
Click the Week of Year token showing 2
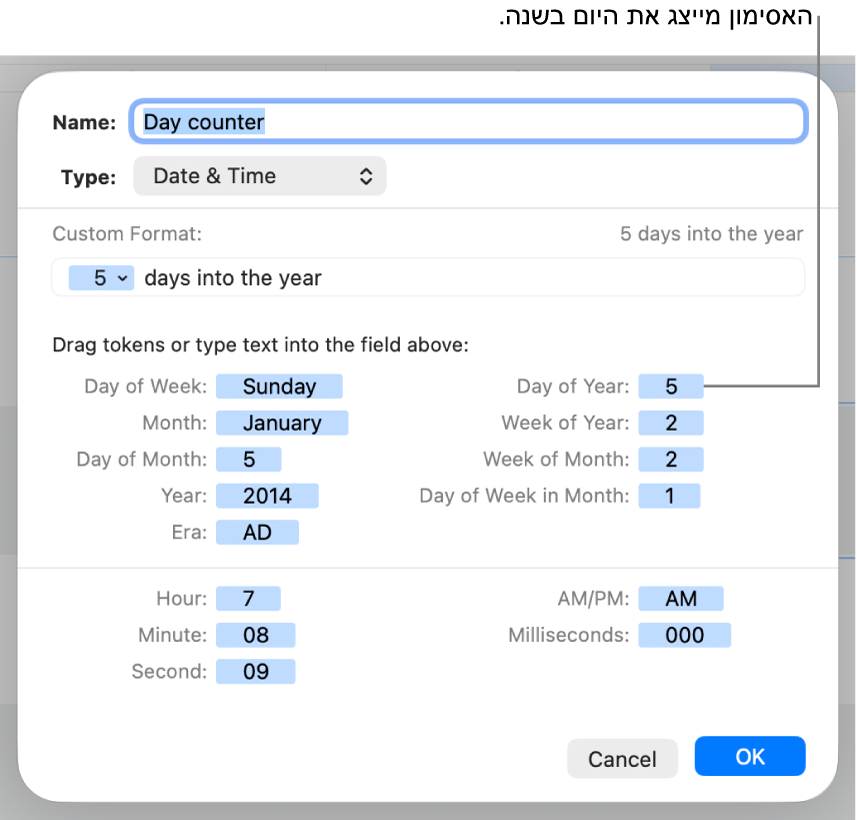pos(670,422)
